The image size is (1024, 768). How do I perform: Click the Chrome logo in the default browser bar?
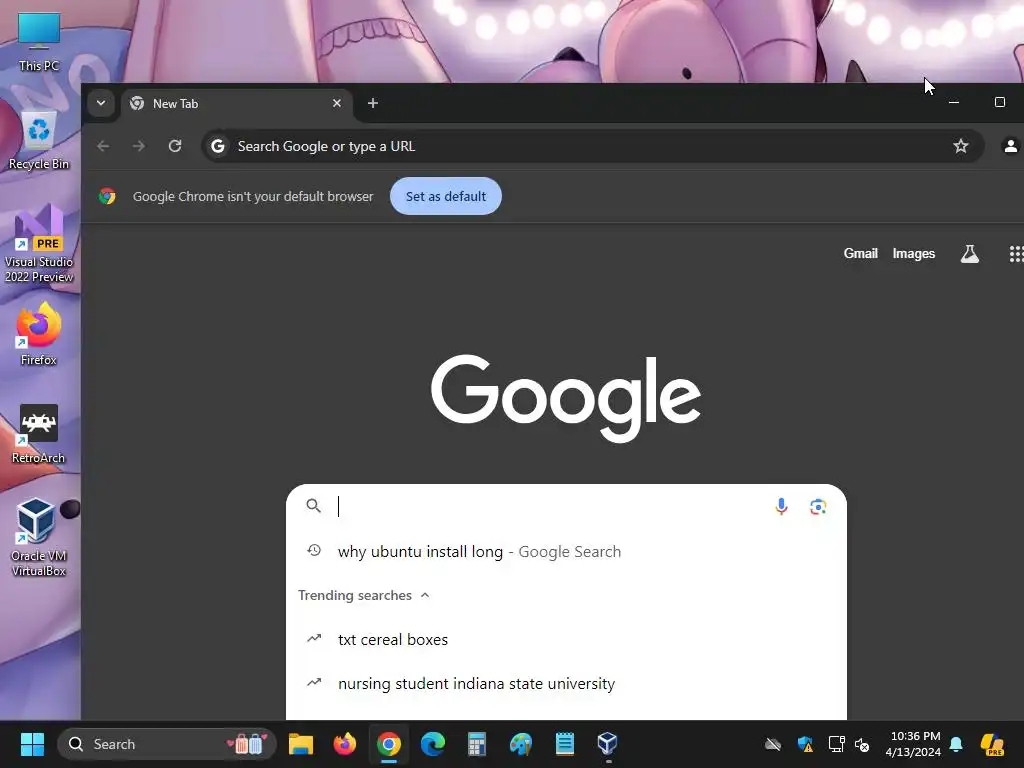(x=107, y=196)
